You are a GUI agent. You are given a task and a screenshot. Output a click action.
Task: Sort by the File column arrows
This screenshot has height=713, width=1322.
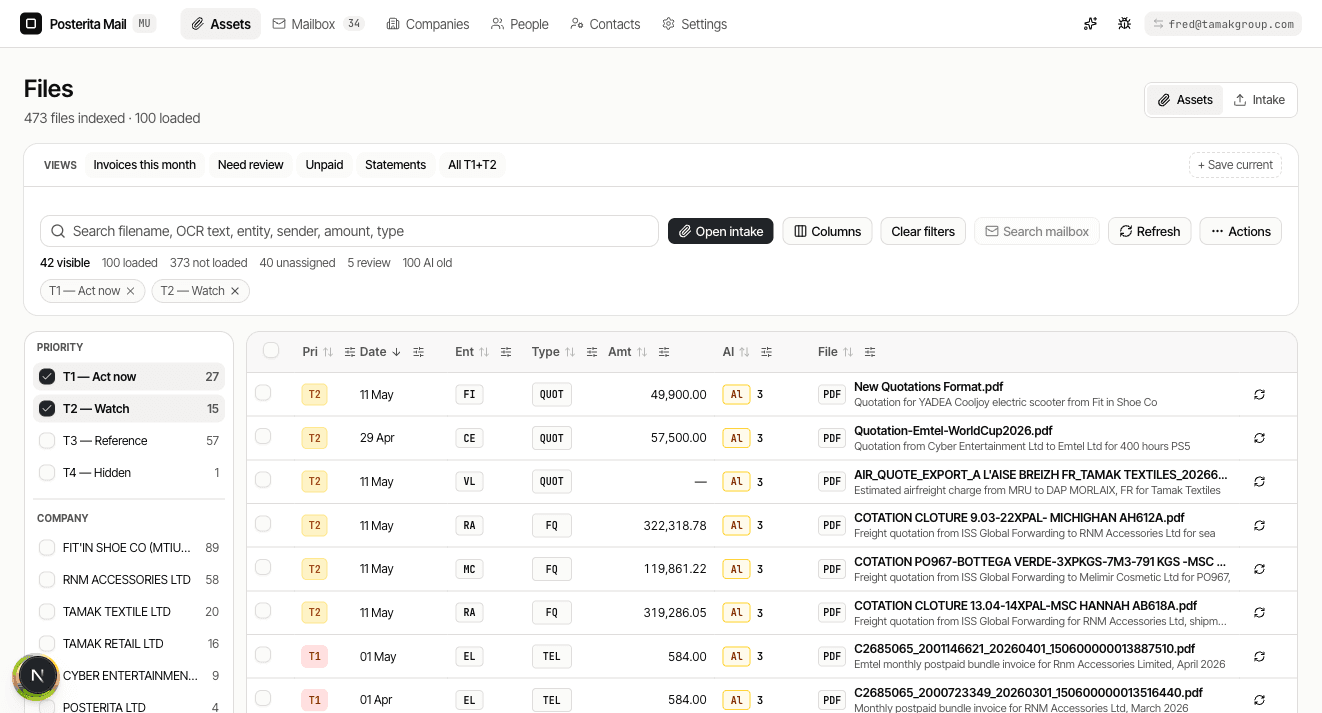(848, 352)
